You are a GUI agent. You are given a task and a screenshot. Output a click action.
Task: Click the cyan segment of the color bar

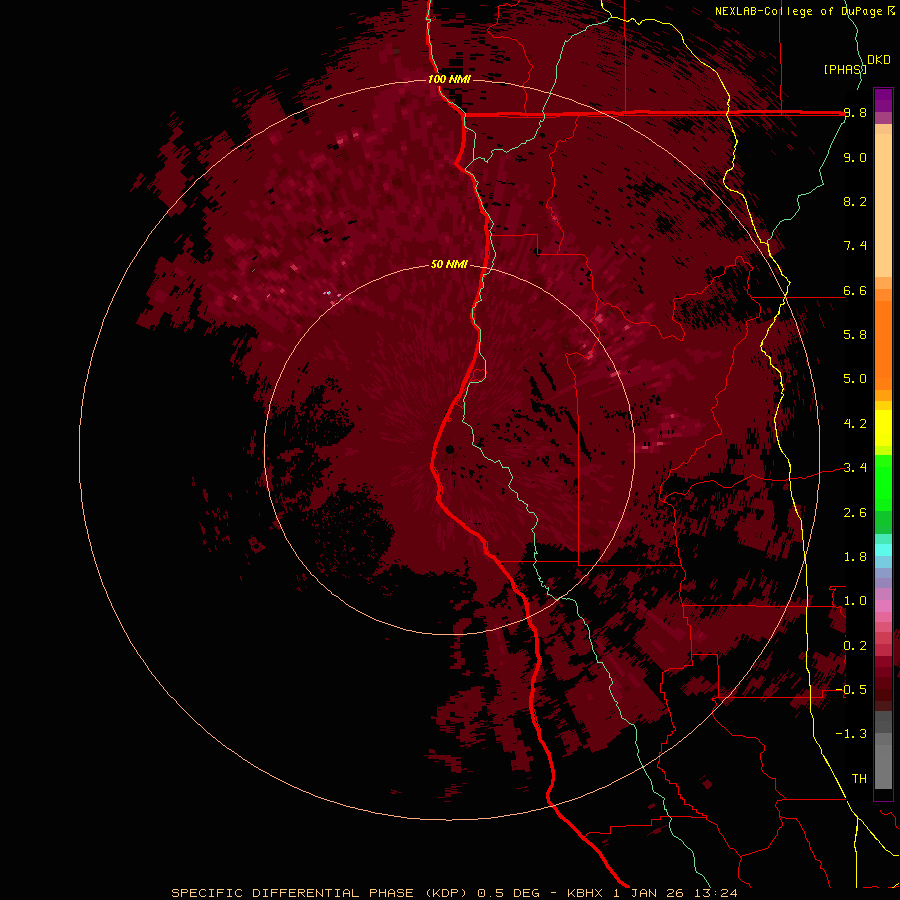click(x=883, y=550)
